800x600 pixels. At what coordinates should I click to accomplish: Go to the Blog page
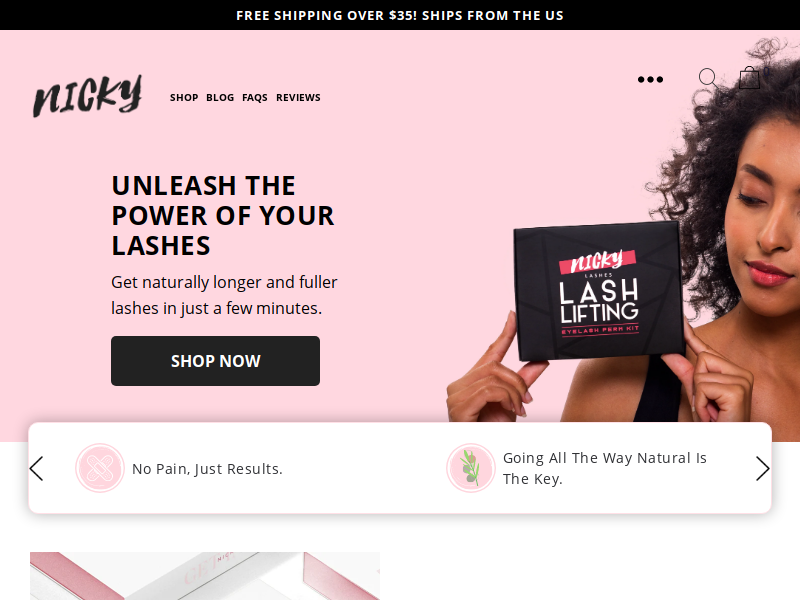[220, 97]
